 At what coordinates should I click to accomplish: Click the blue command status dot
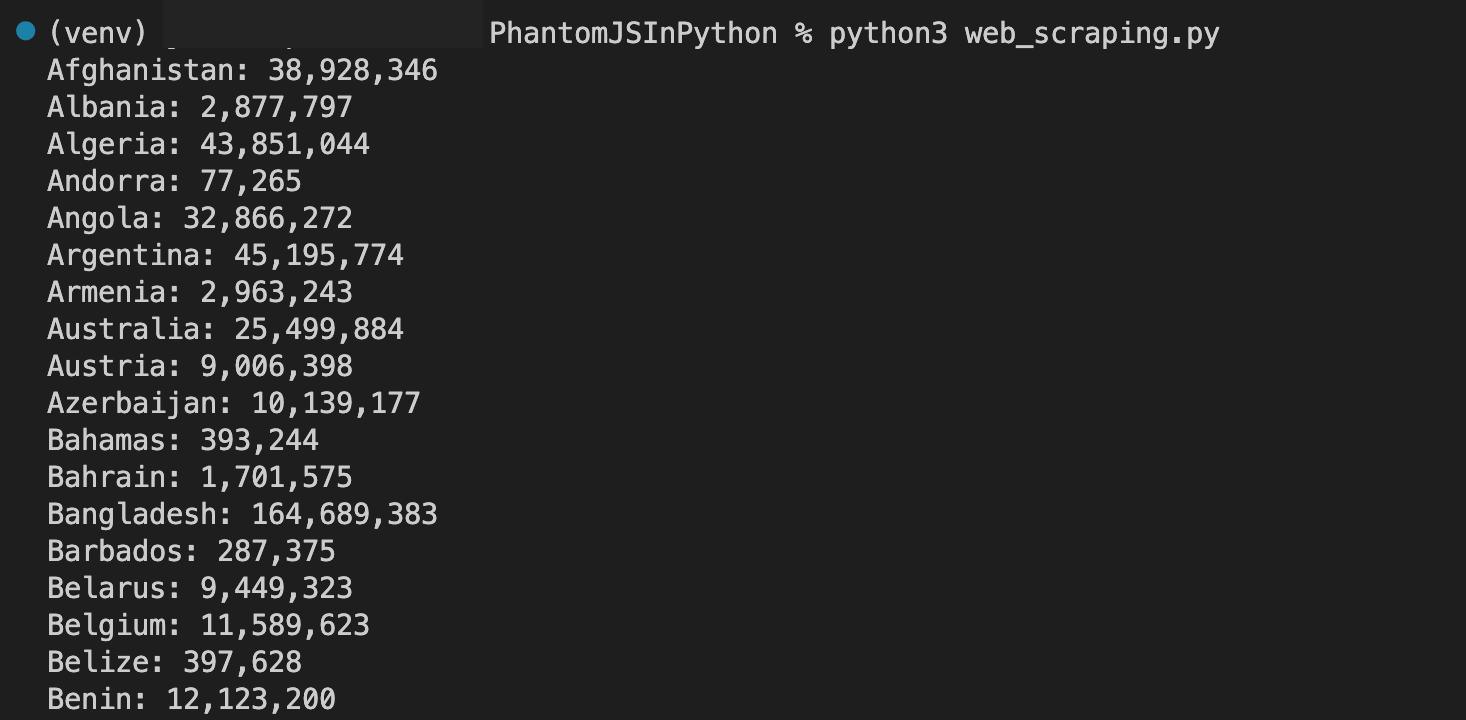(x=26, y=32)
